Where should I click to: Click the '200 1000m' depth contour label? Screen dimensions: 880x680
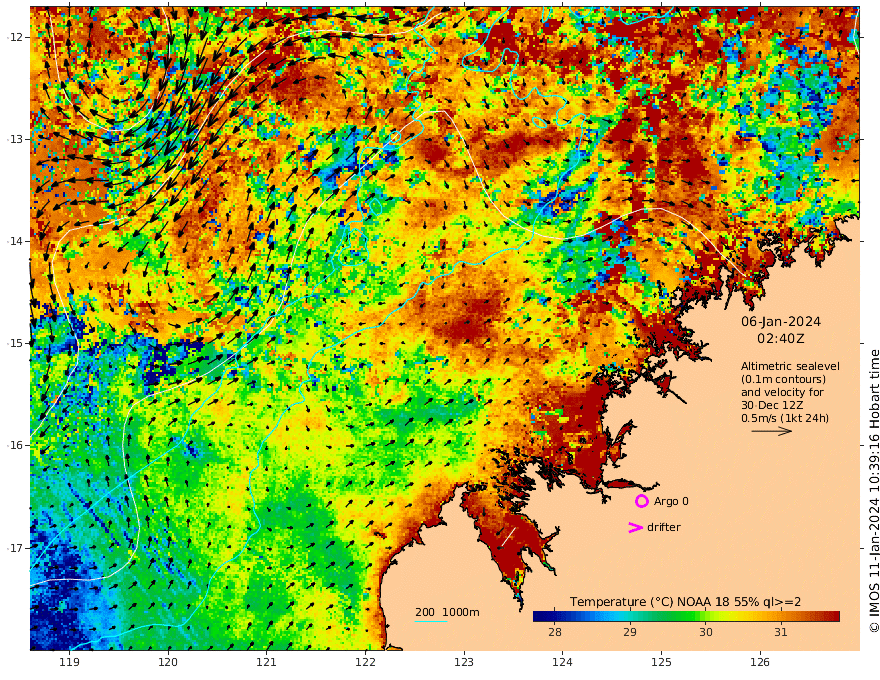(x=447, y=612)
